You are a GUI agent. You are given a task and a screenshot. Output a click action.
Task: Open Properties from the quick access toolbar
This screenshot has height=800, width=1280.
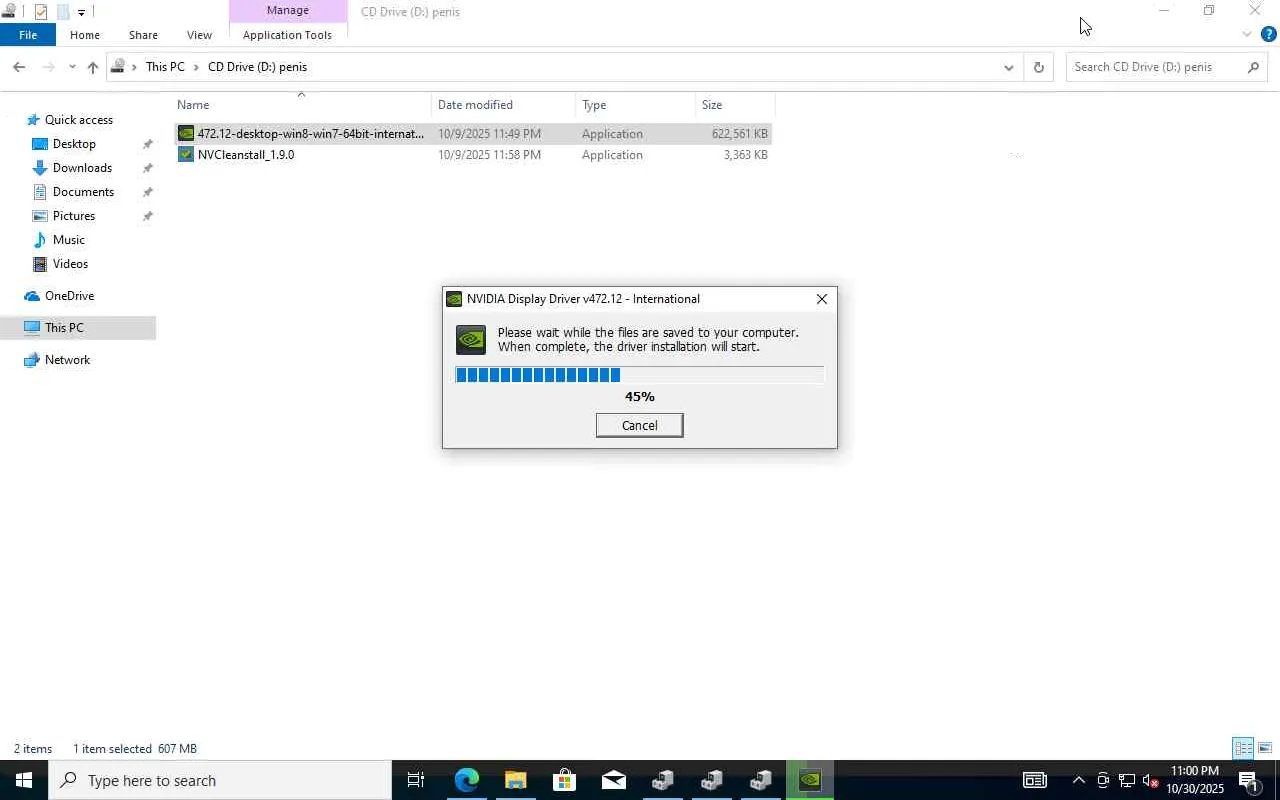[41, 12]
